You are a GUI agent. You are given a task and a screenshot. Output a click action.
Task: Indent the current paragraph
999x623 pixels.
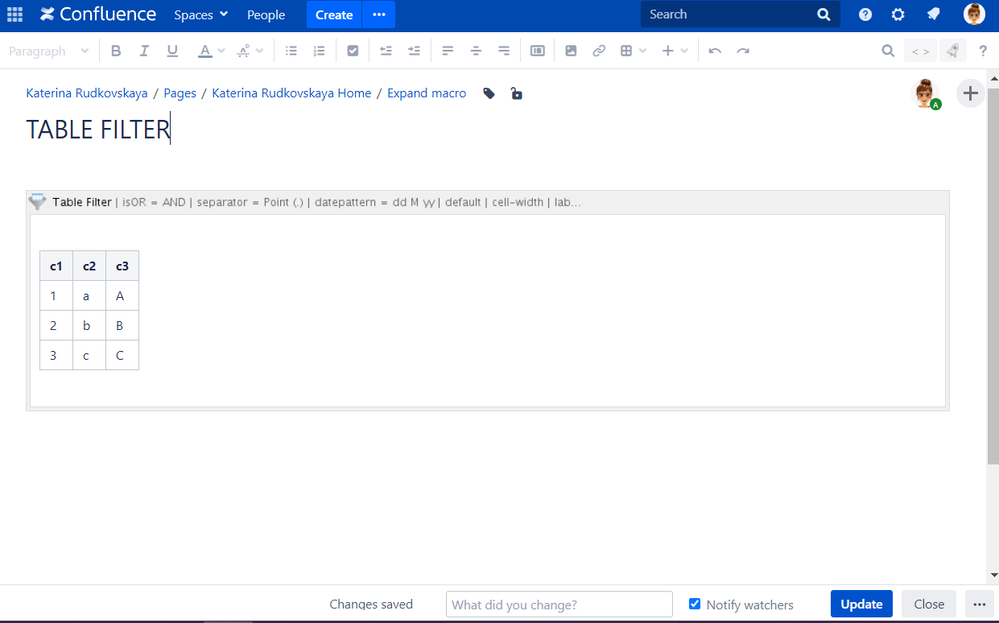point(414,51)
